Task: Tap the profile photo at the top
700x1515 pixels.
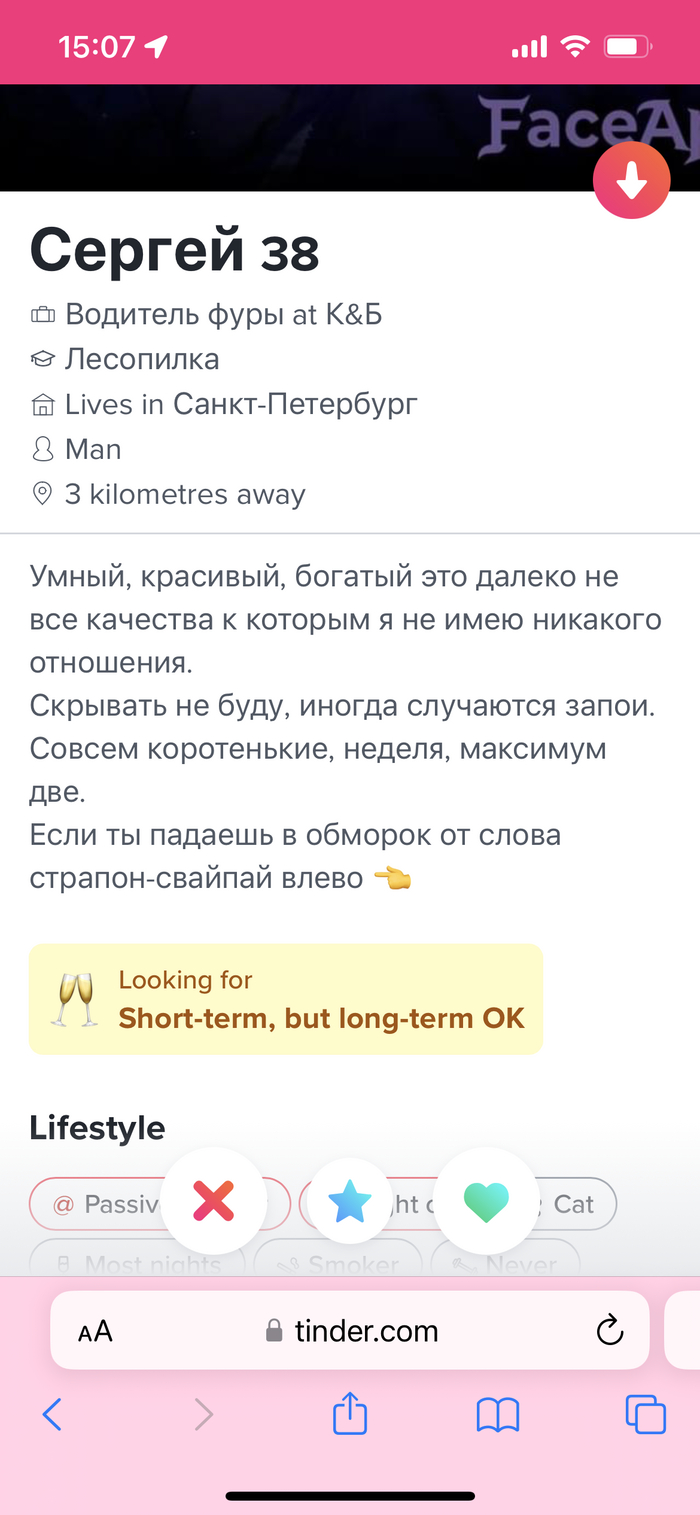Action: [x=300, y=138]
